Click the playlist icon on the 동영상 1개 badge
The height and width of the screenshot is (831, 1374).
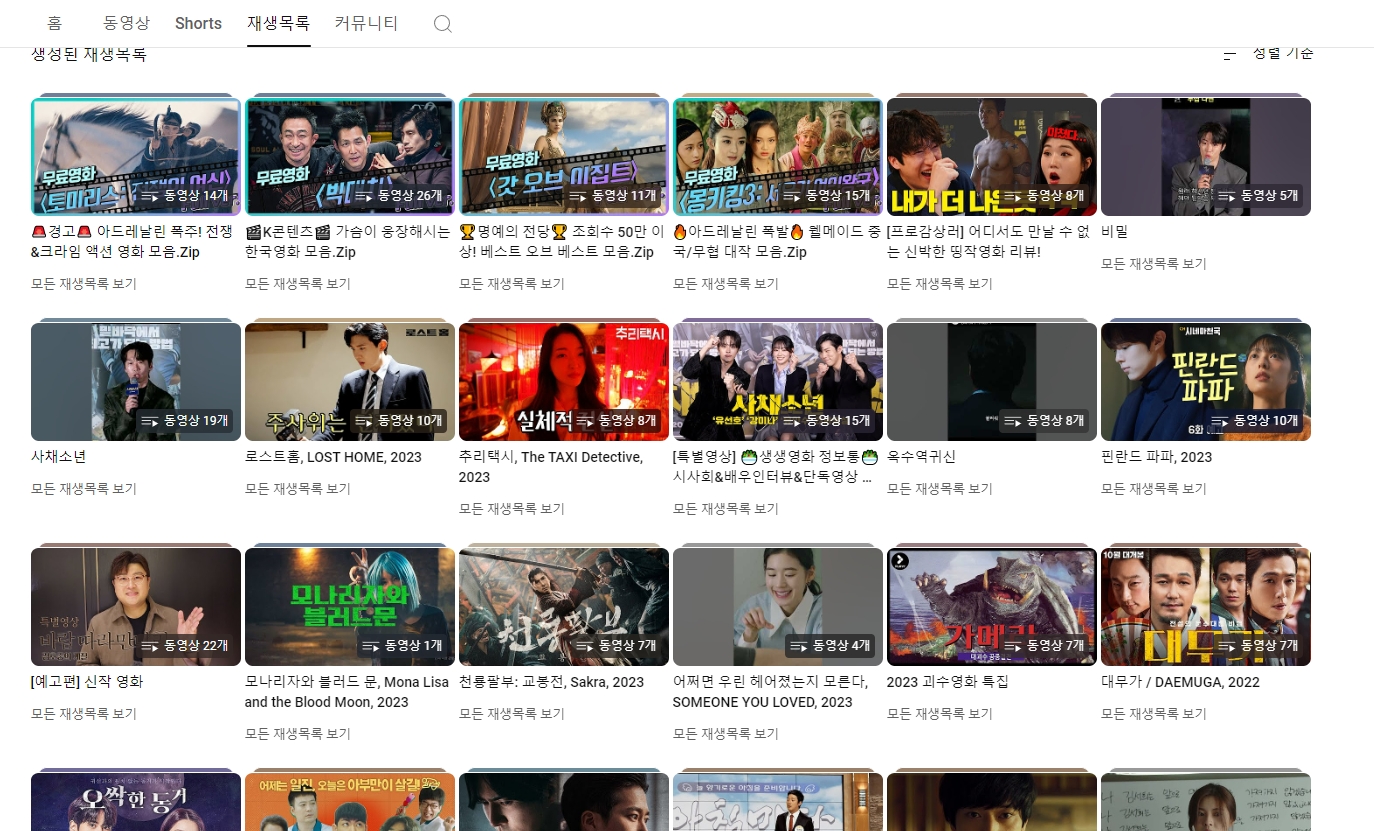pyautogui.click(x=370, y=646)
